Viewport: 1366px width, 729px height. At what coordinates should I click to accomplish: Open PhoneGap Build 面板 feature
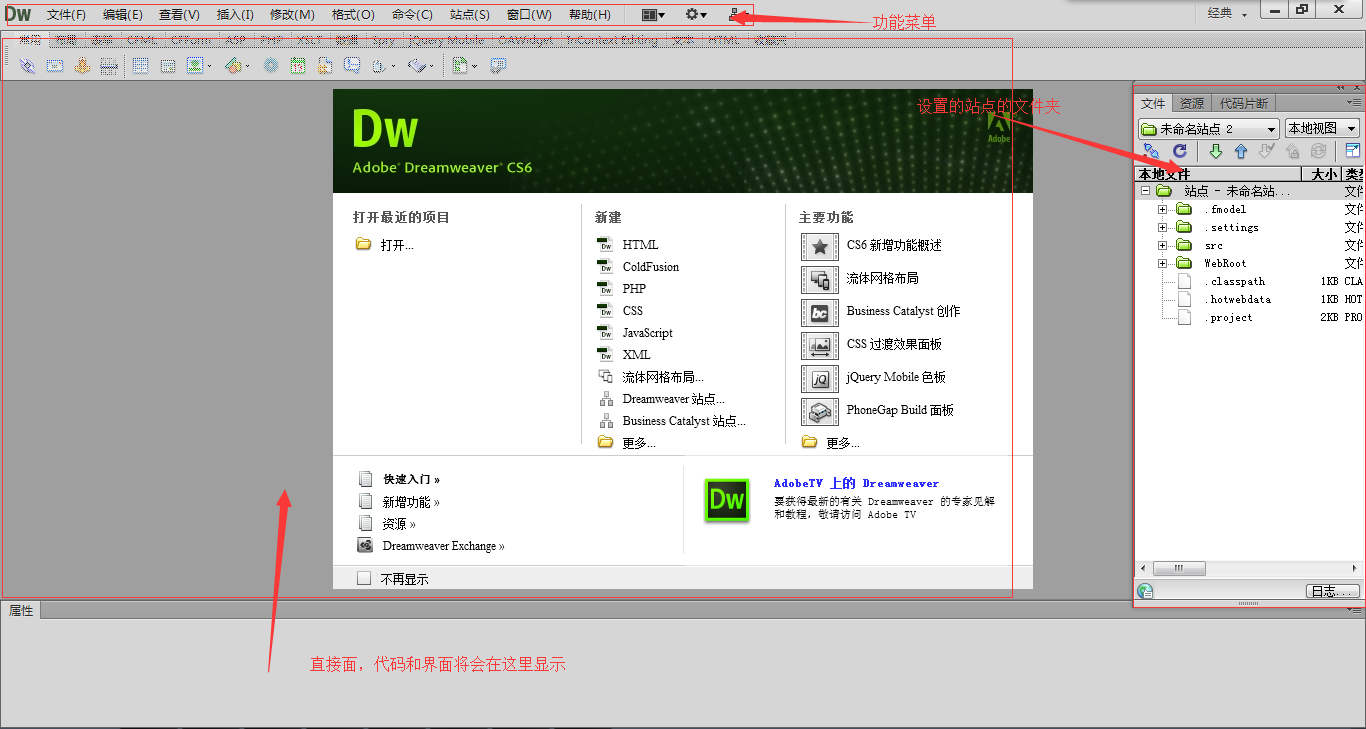878,411
